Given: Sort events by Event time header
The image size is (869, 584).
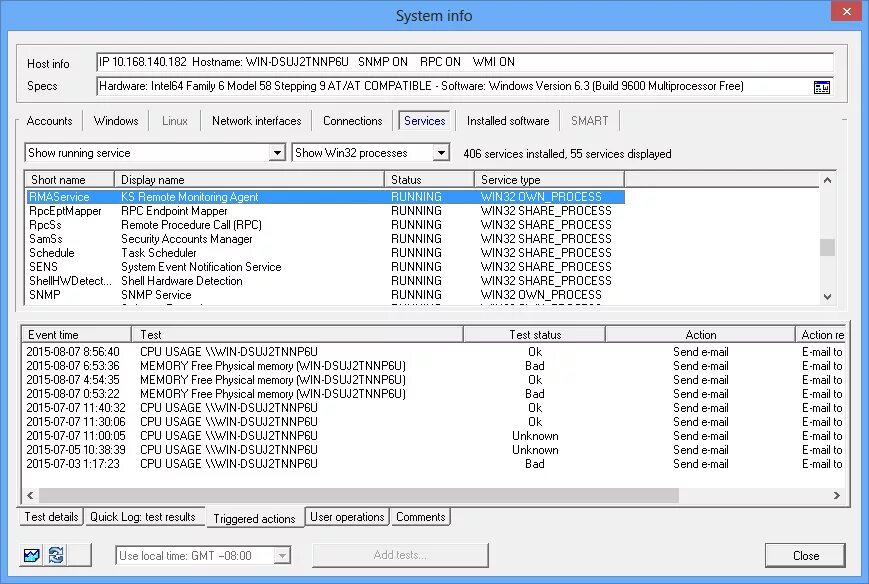Looking at the screenshot, I should pyautogui.click(x=76, y=335).
